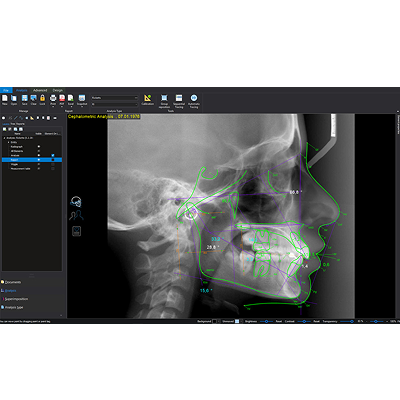This screenshot has height=400, width=400.
Task: Click the square frame icon below the silhouette
Action: [77, 231]
